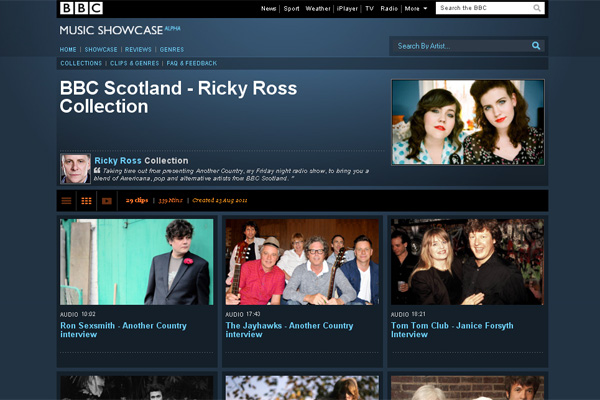Viewport: 600px width, 400px height.
Task: Click the BBC search magnifier icon
Action: (x=537, y=8)
